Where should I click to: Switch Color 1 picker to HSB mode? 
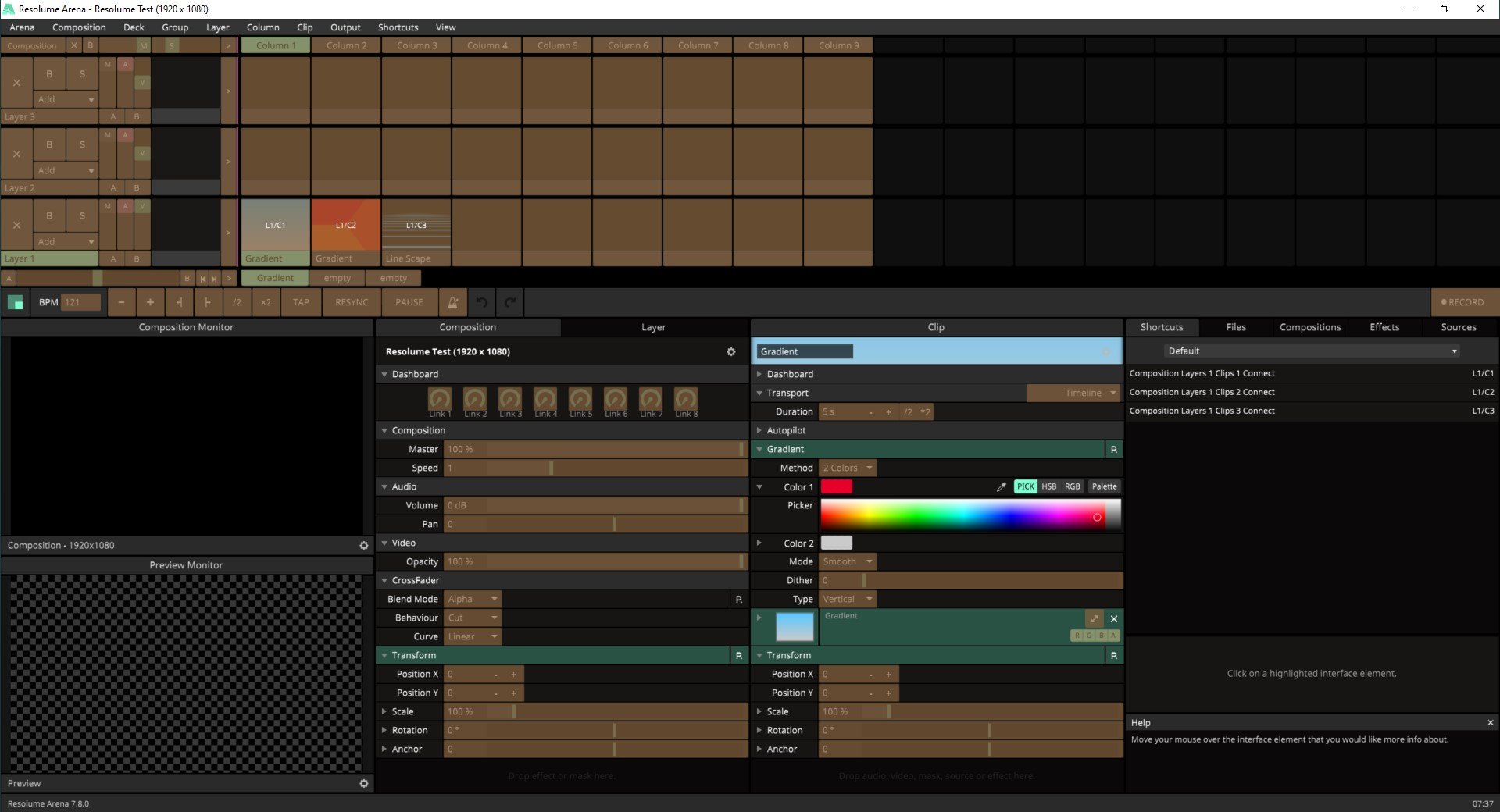pyautogui.click(x=1048, y=486)
